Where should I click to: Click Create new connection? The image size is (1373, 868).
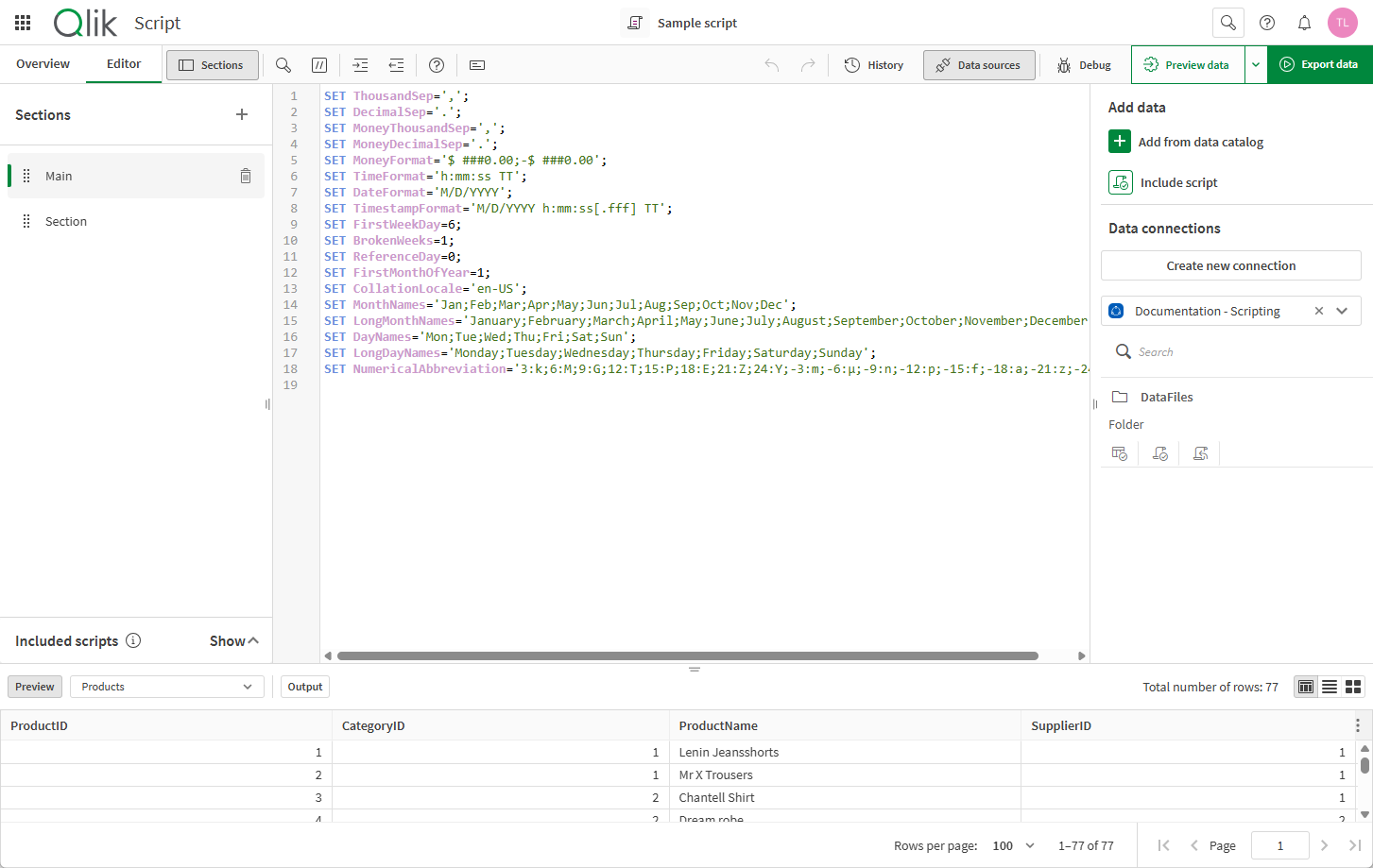click(x=1230, y=265)
